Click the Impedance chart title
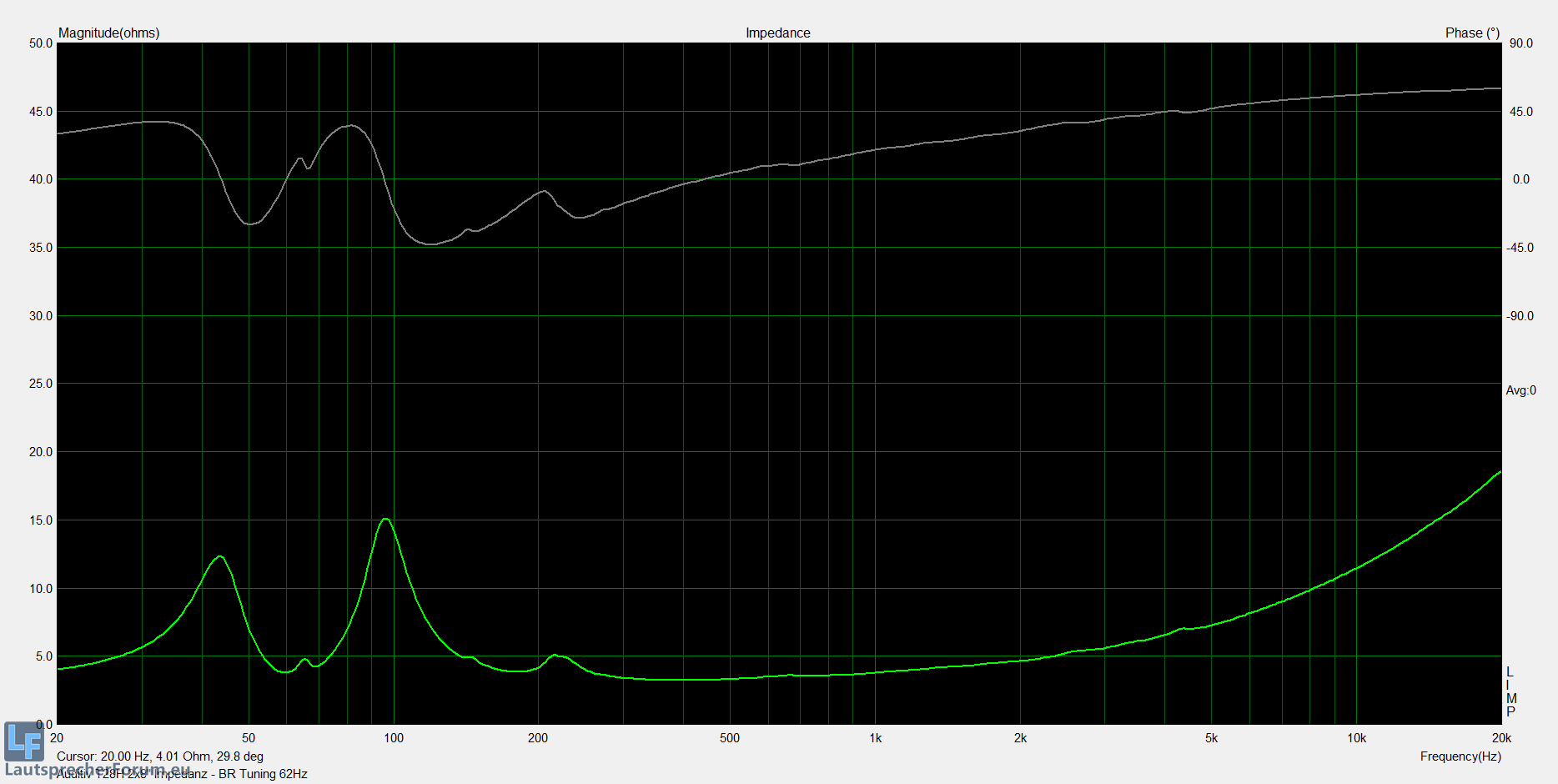The width and height of the screenshot is (1558, 784). [x=777, y=33]
